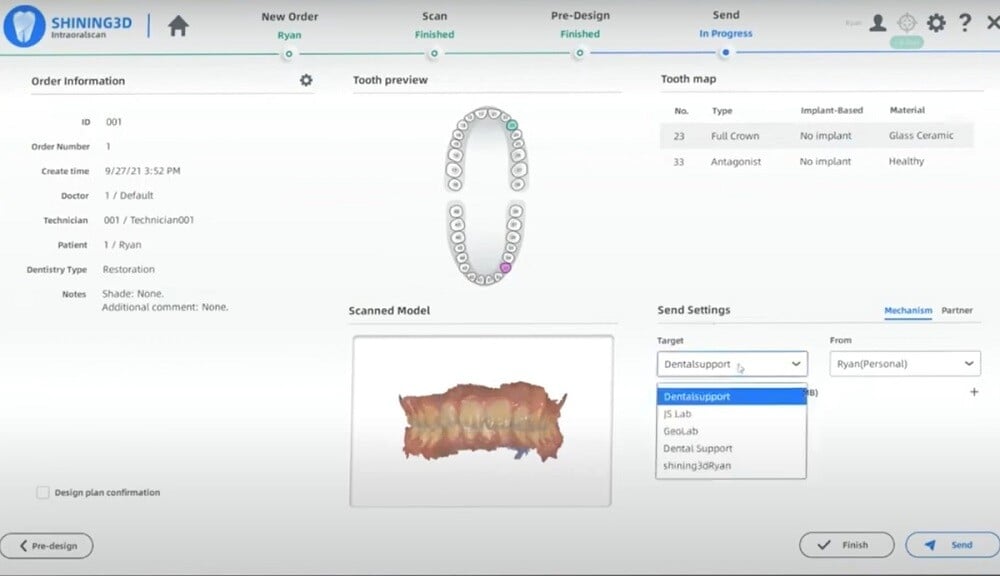Screen dimensions: 1000x576
Task: Pick GeoLab in the dropdown list
Action: coord(680,431)
